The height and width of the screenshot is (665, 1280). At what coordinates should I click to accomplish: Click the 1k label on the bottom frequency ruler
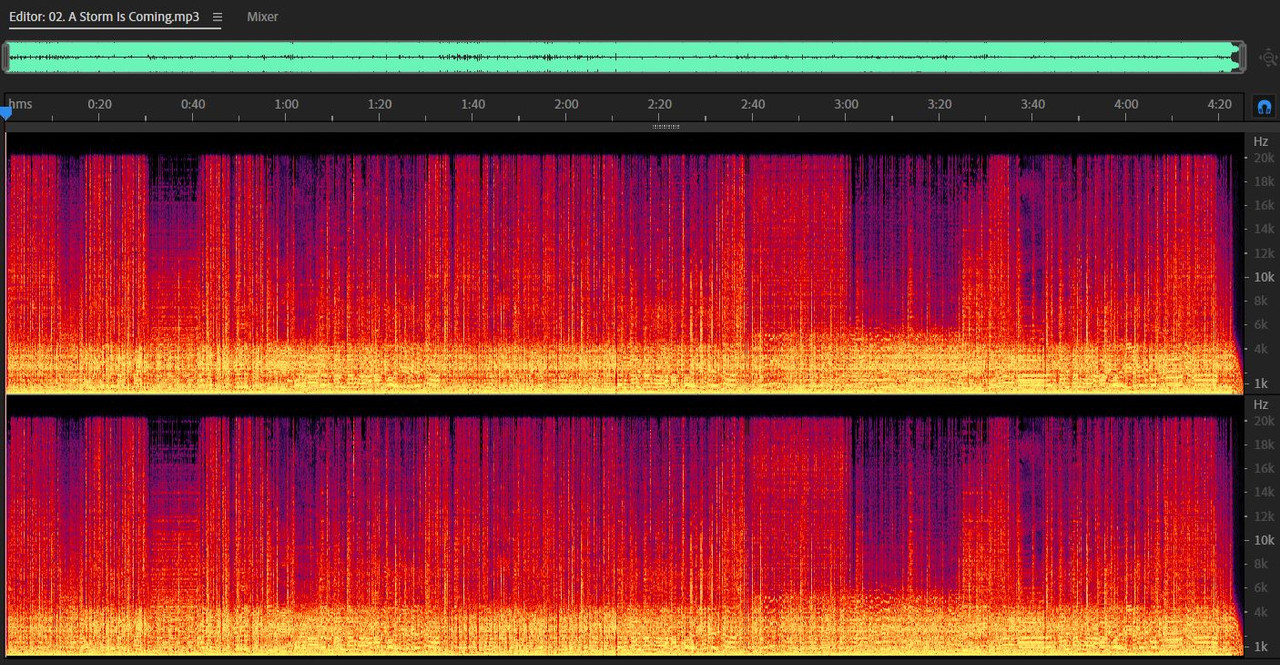(1261, 647)
